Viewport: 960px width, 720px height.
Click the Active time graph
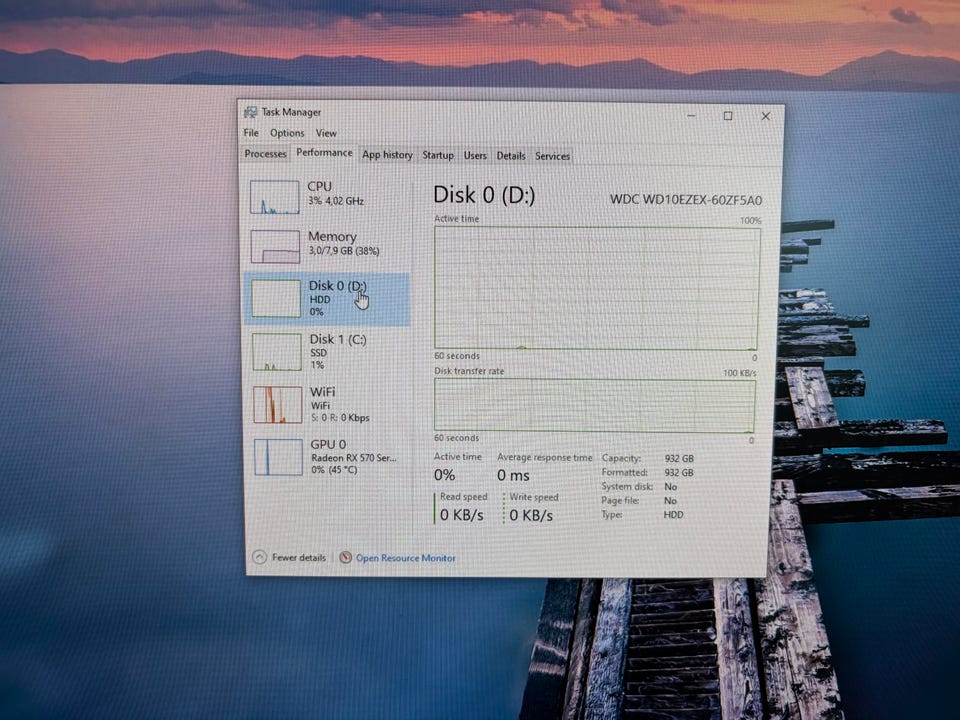point(597,288)
